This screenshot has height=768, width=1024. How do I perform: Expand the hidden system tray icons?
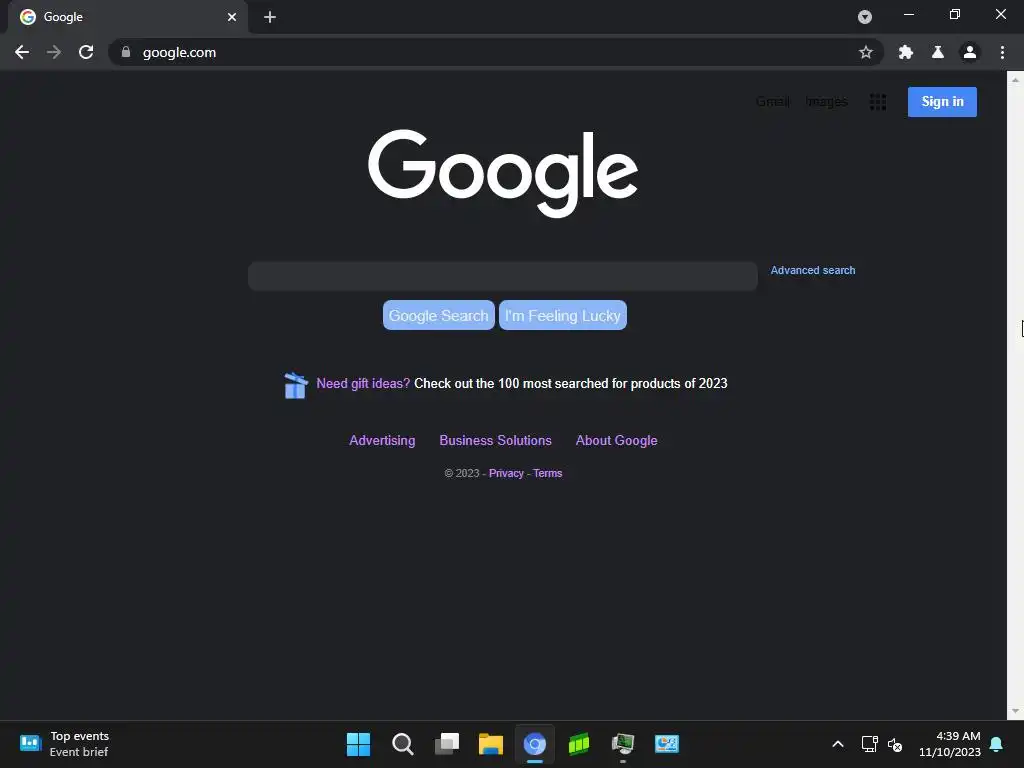[x=838, y=744]
